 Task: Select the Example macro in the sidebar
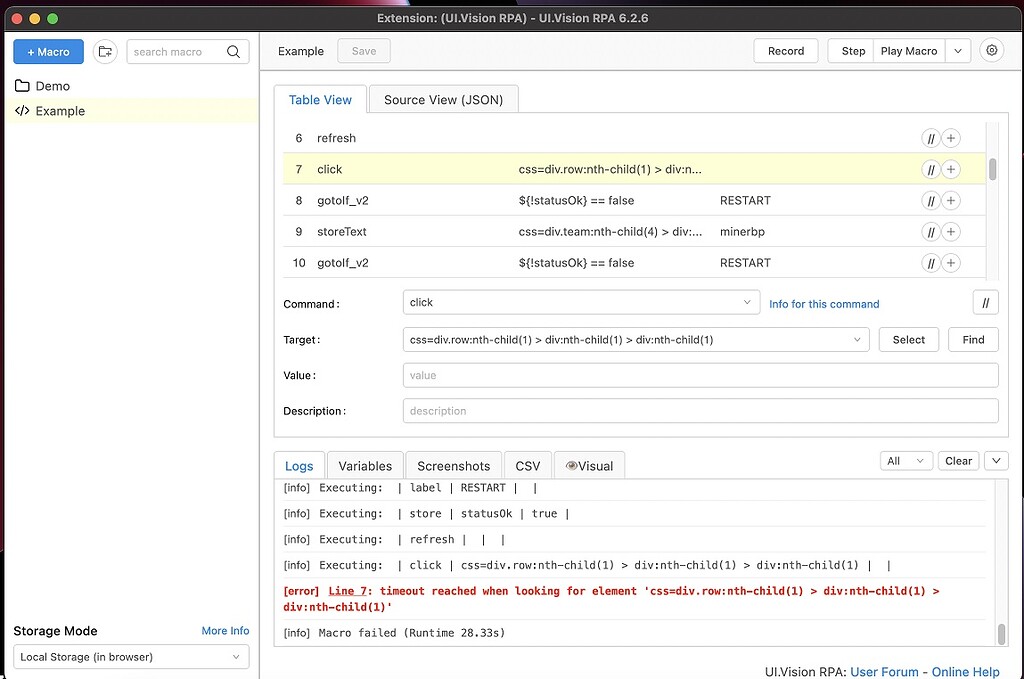(58, 111)
